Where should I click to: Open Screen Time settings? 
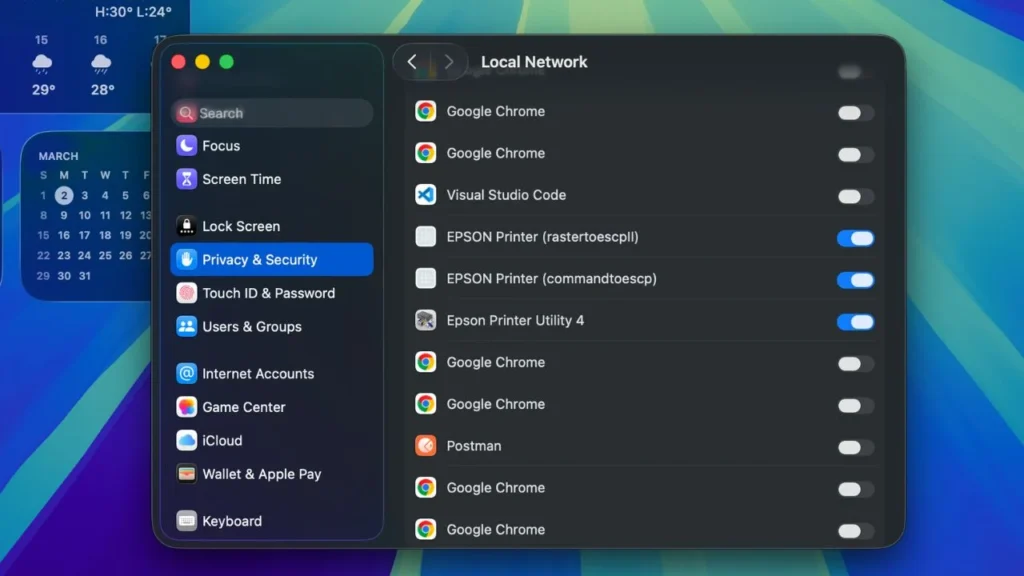click(240, 179)
